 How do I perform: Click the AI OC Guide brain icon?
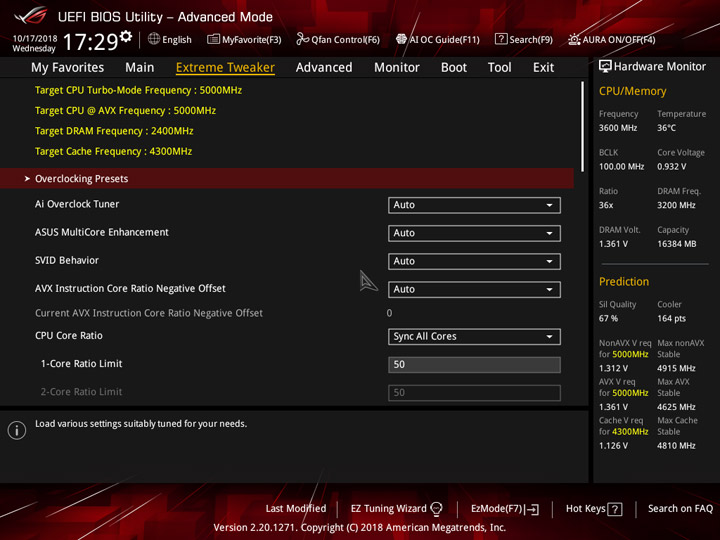pos(401,39)
